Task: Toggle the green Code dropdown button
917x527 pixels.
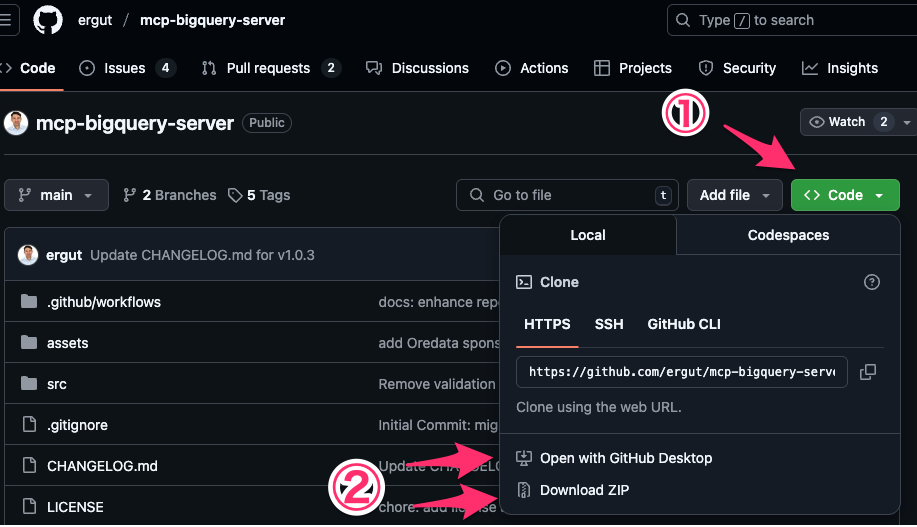Action: [x=845, y=195]
